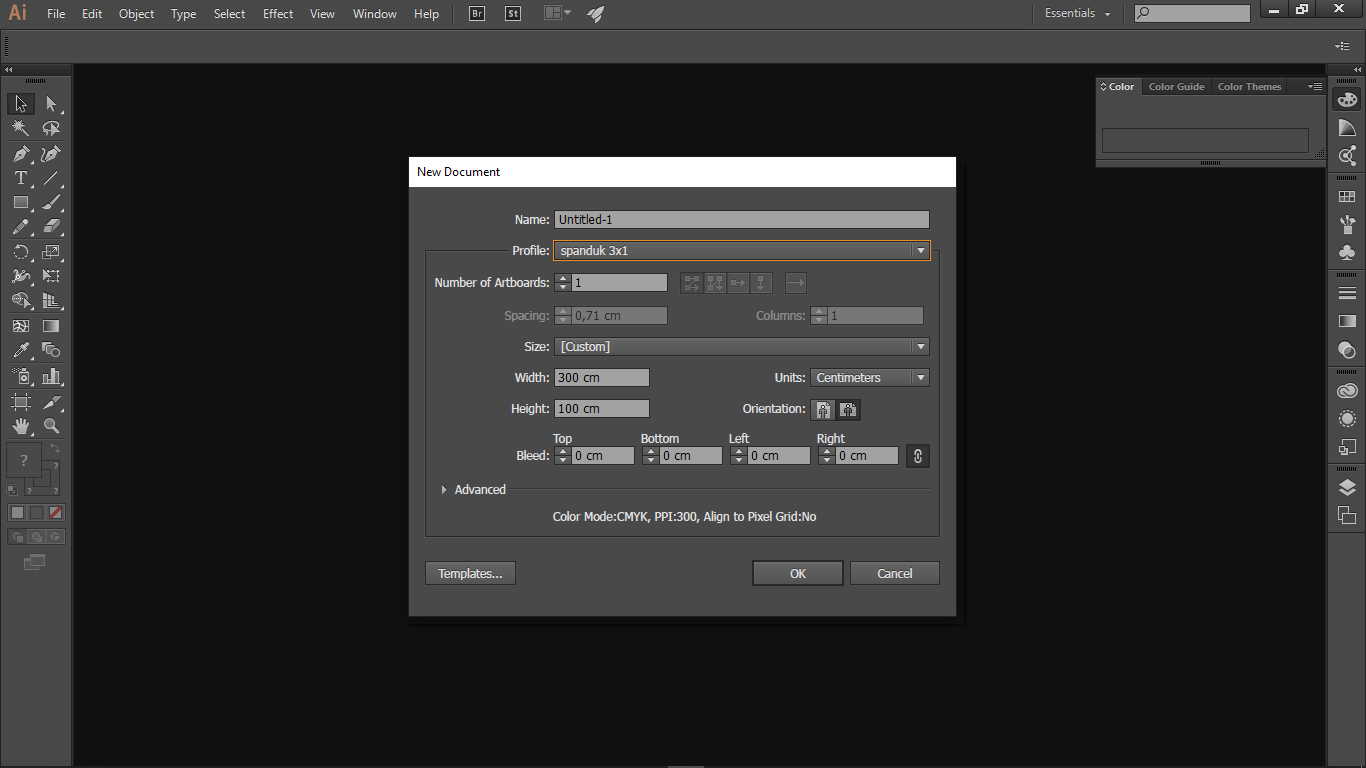1366x768 pixels.
Task: Open the Layers panel icon
Action: pos(1347,488)
